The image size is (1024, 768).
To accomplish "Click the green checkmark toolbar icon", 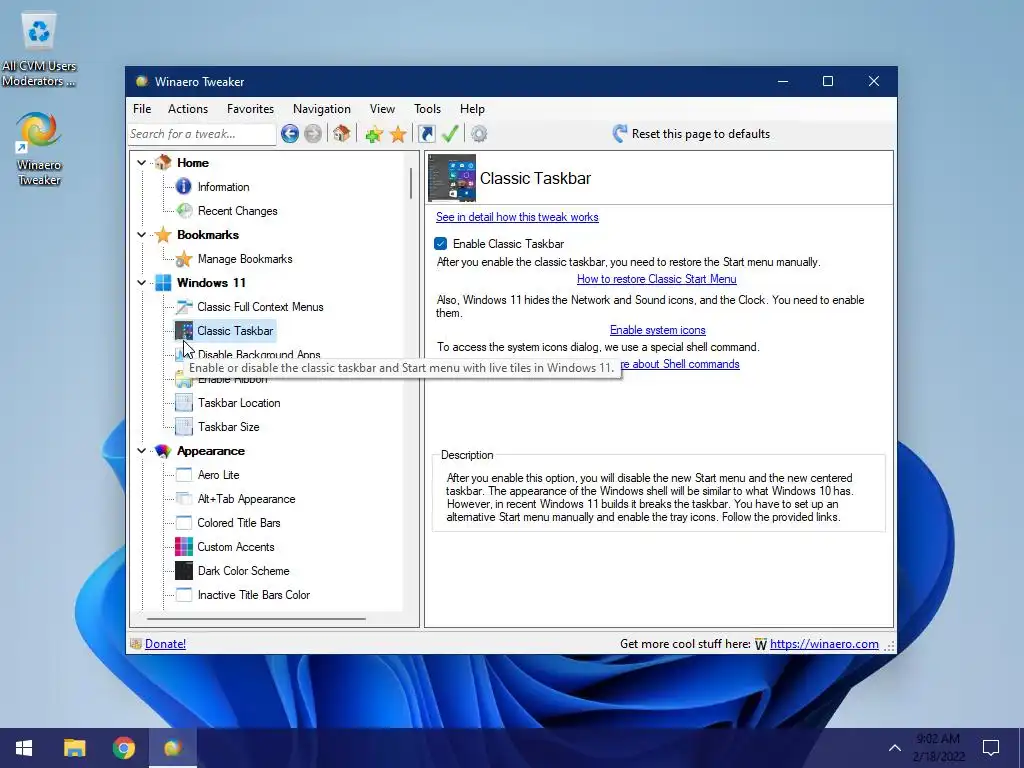I will [x=450, y=134].
